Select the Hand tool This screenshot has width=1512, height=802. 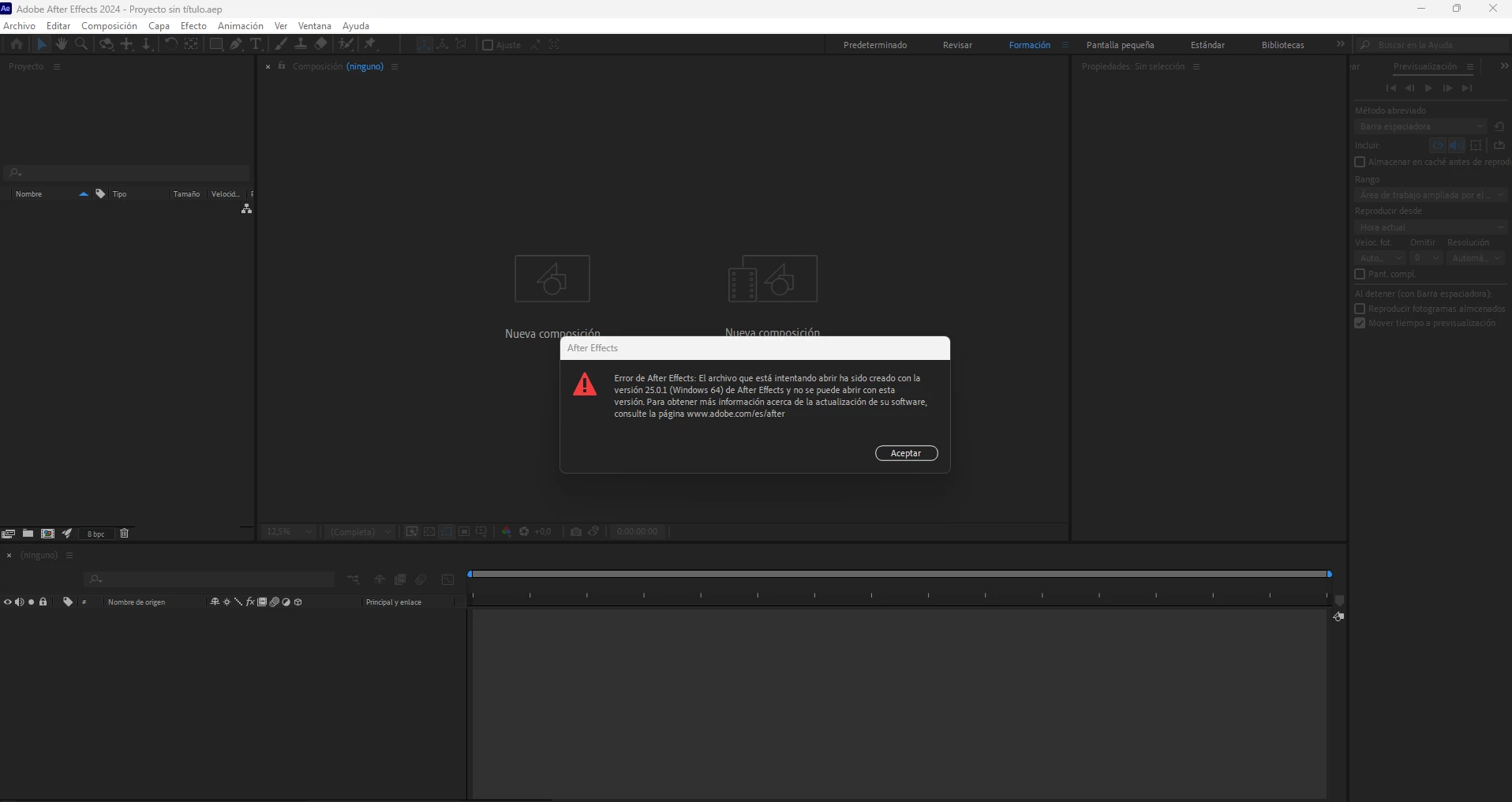[x=62, y=44]
